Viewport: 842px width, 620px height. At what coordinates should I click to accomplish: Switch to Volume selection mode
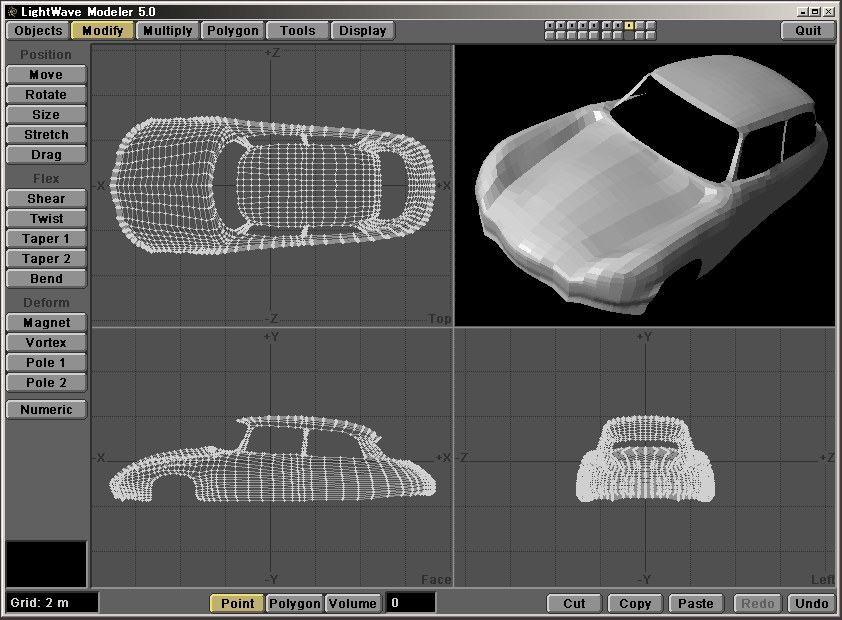[x=353, y=603]
